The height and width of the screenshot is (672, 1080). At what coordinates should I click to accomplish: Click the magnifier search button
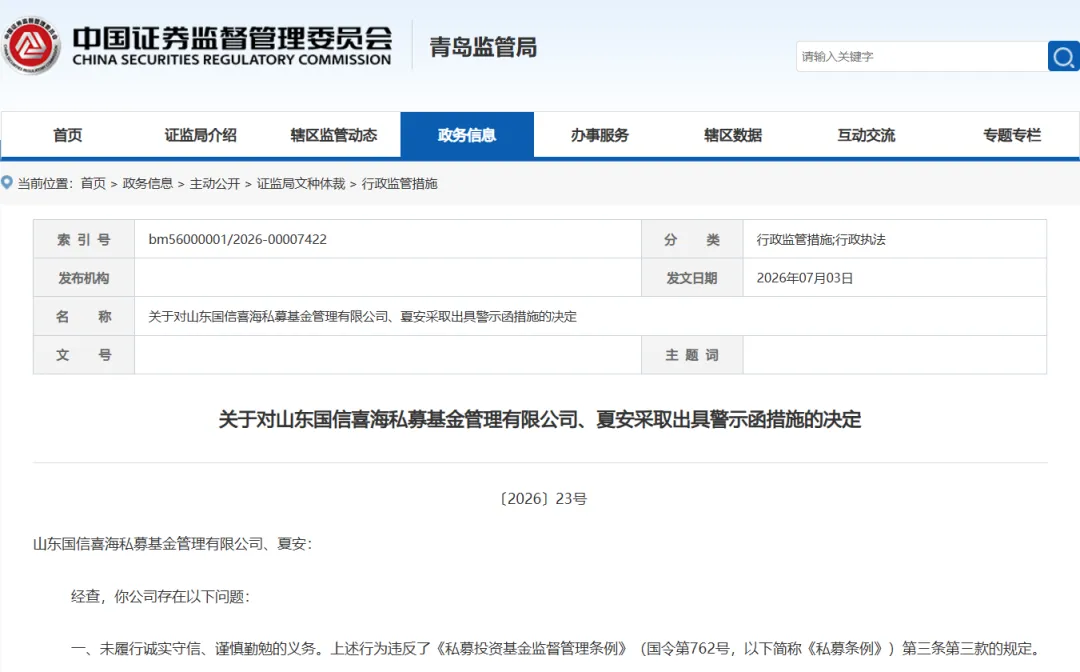1063,56
